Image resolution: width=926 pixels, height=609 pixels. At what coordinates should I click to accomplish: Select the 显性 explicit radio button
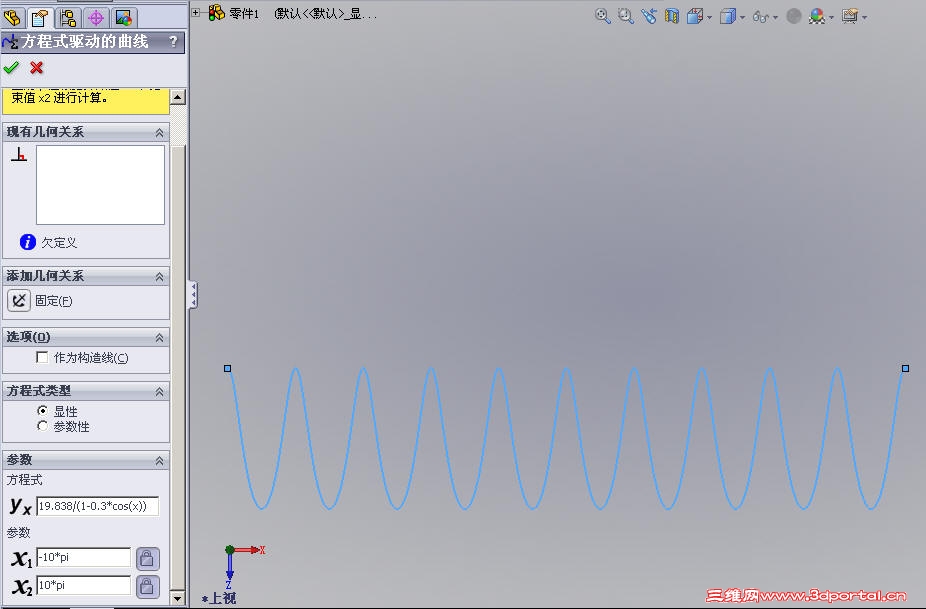click(42, 411)
